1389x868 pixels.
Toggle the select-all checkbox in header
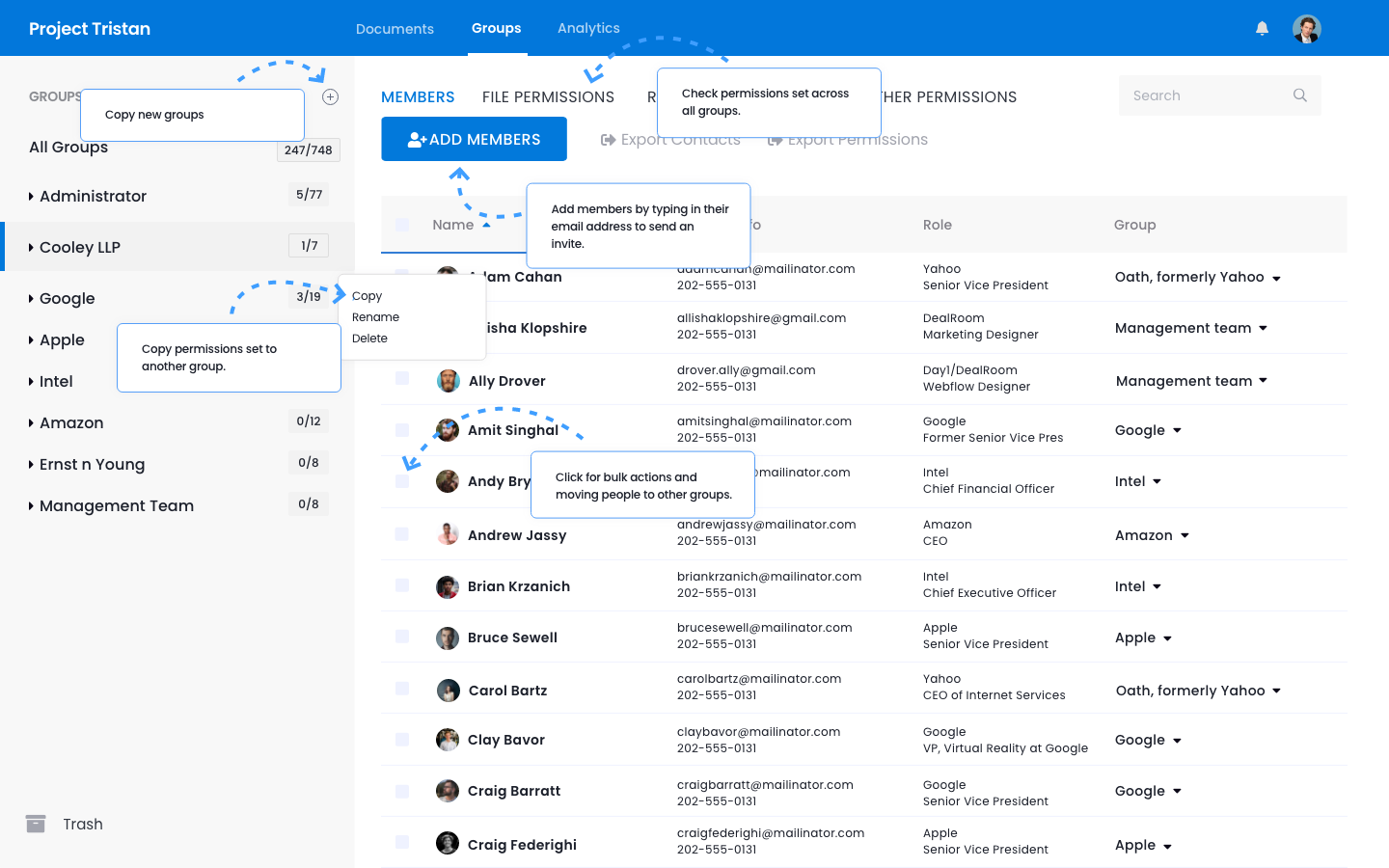click(x=402, y=225)
